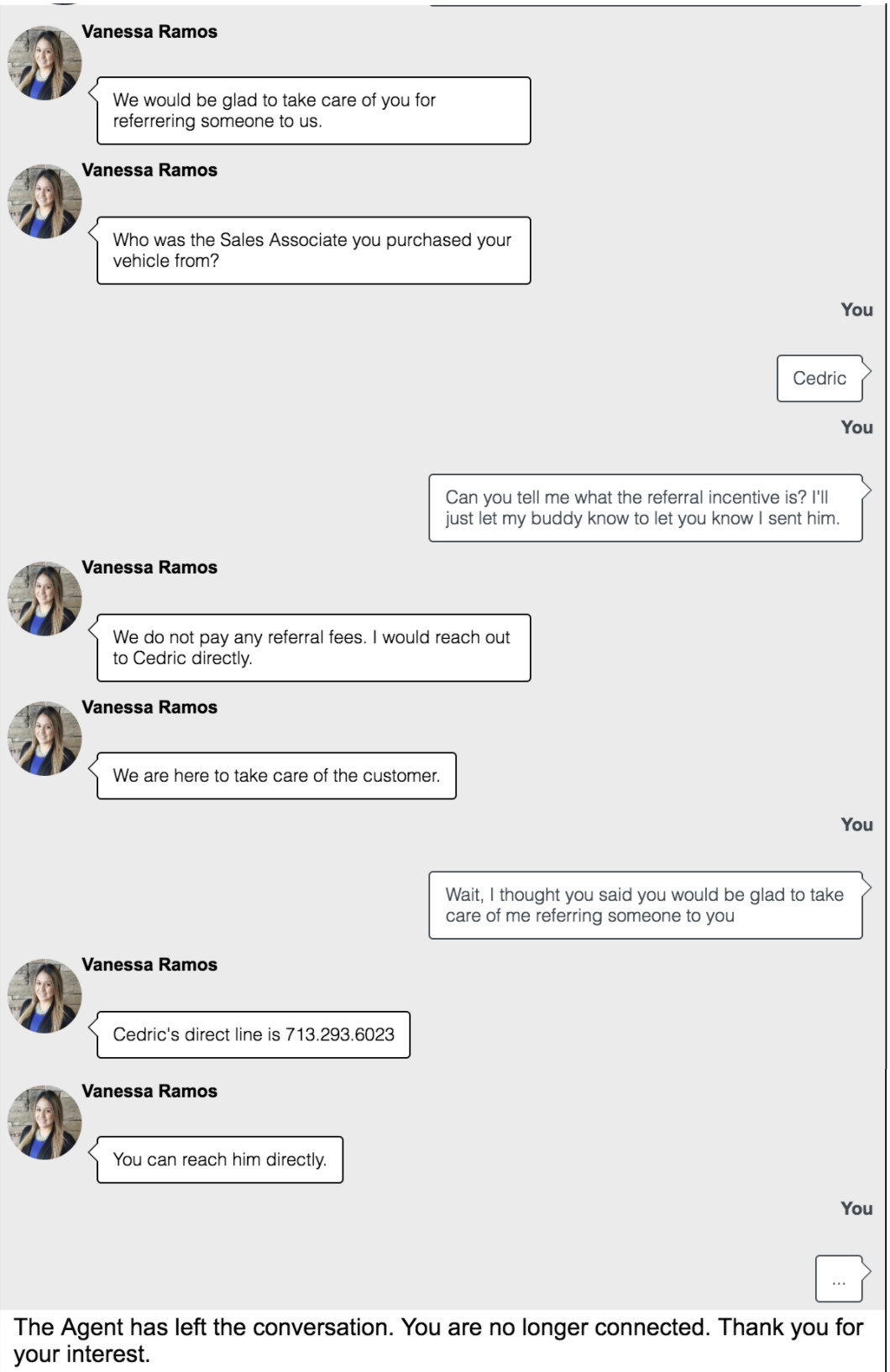Click avatar beside 'We do not pay' message
This screenshot has height=1372, width=890.
click(x=44, y=599)
